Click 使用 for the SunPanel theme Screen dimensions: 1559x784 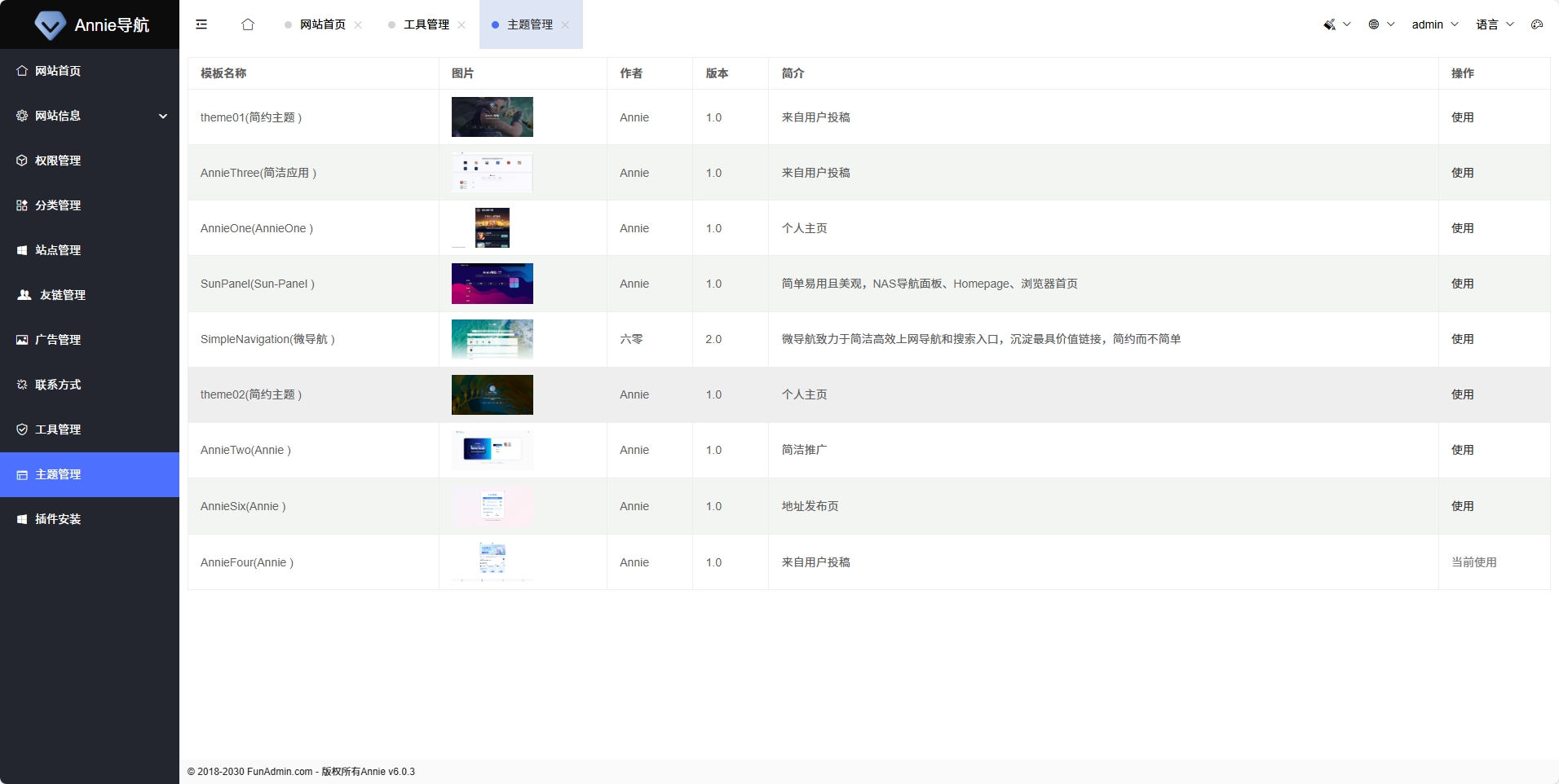click(x=1461, y=284)
